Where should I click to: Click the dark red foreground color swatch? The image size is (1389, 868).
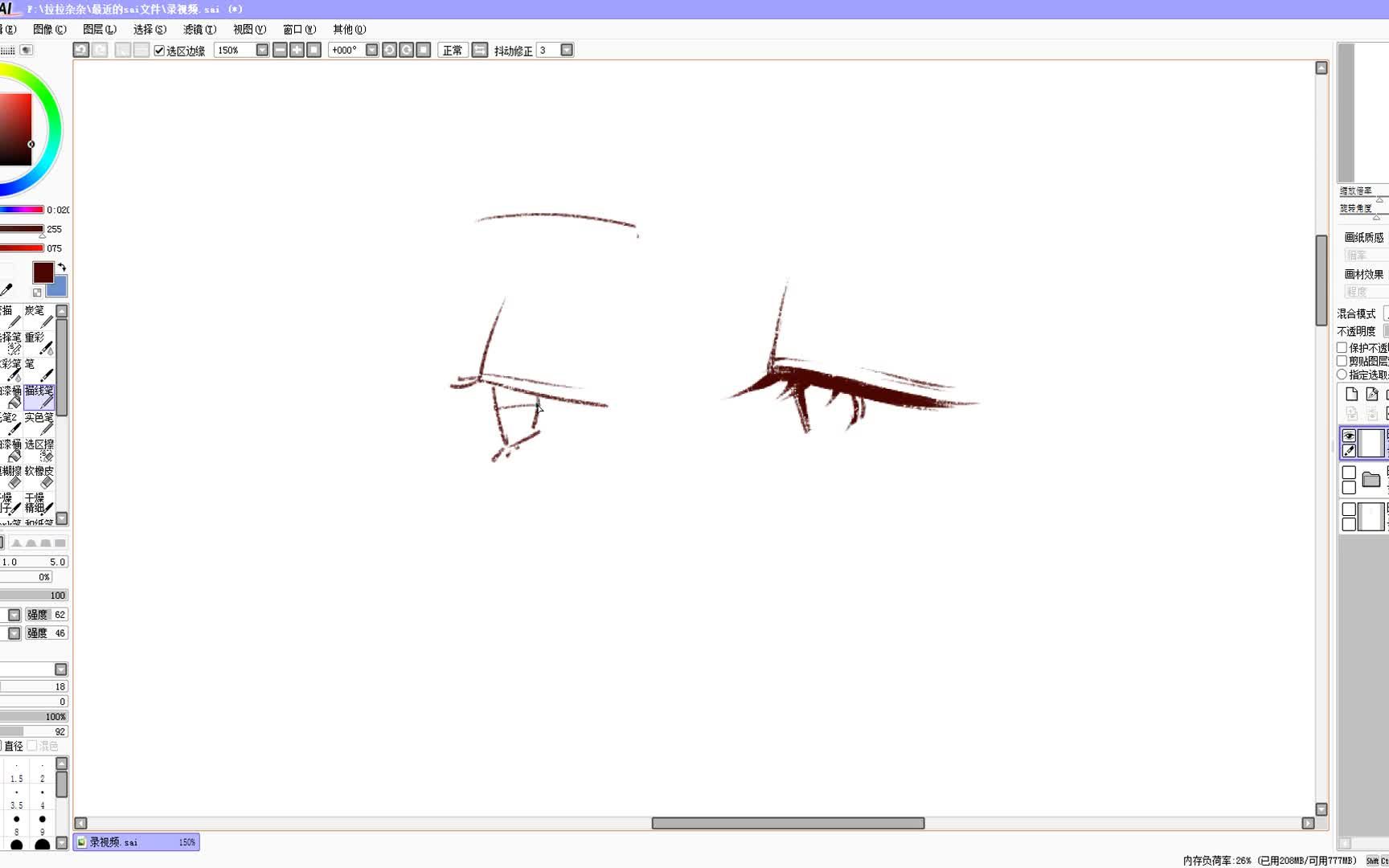coord(43,272)
